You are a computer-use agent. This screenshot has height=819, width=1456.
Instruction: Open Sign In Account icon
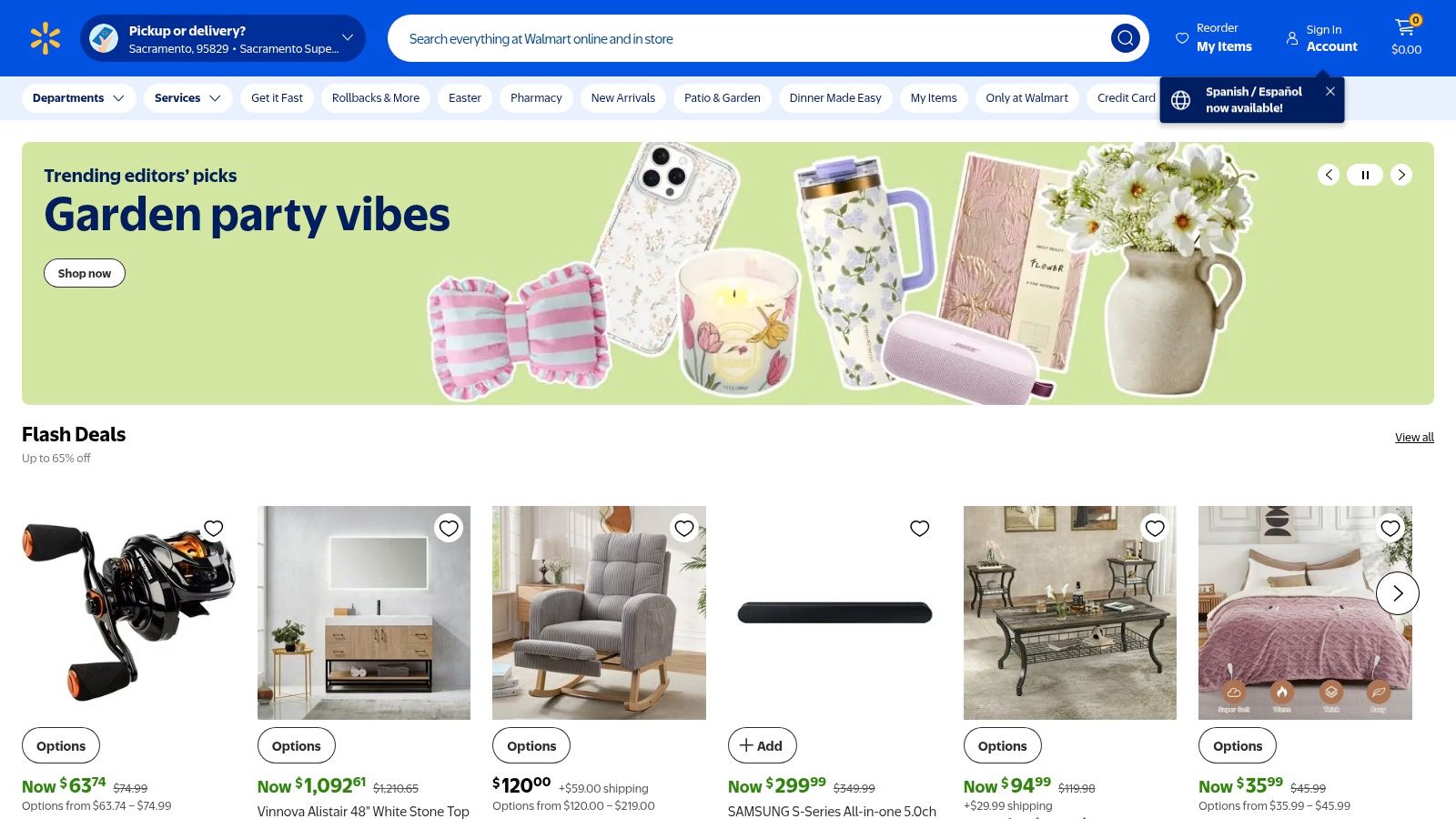coord(1292,38)
